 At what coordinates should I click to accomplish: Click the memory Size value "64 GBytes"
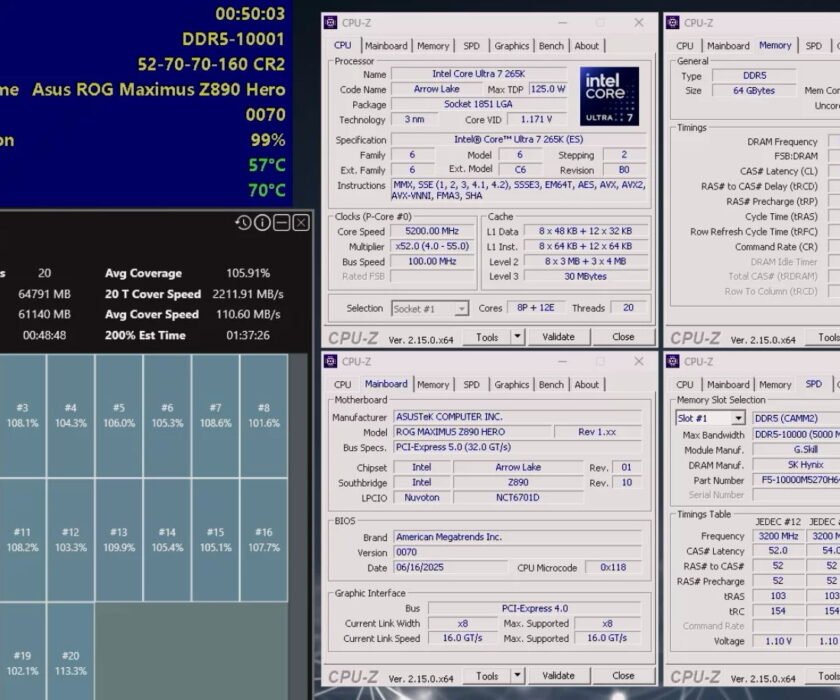coord(754,91)
